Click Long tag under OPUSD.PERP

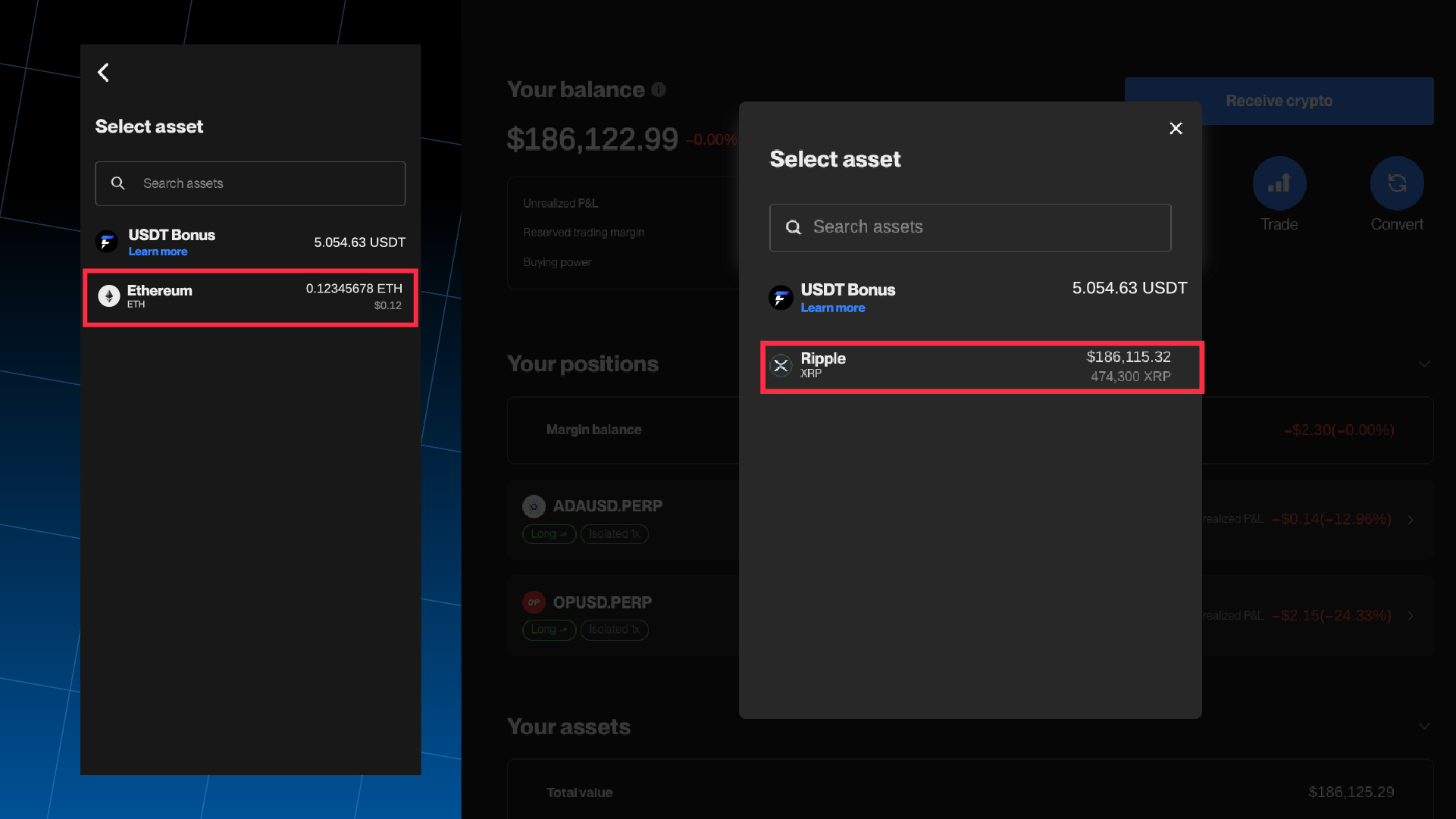click(x=549, y=630)
